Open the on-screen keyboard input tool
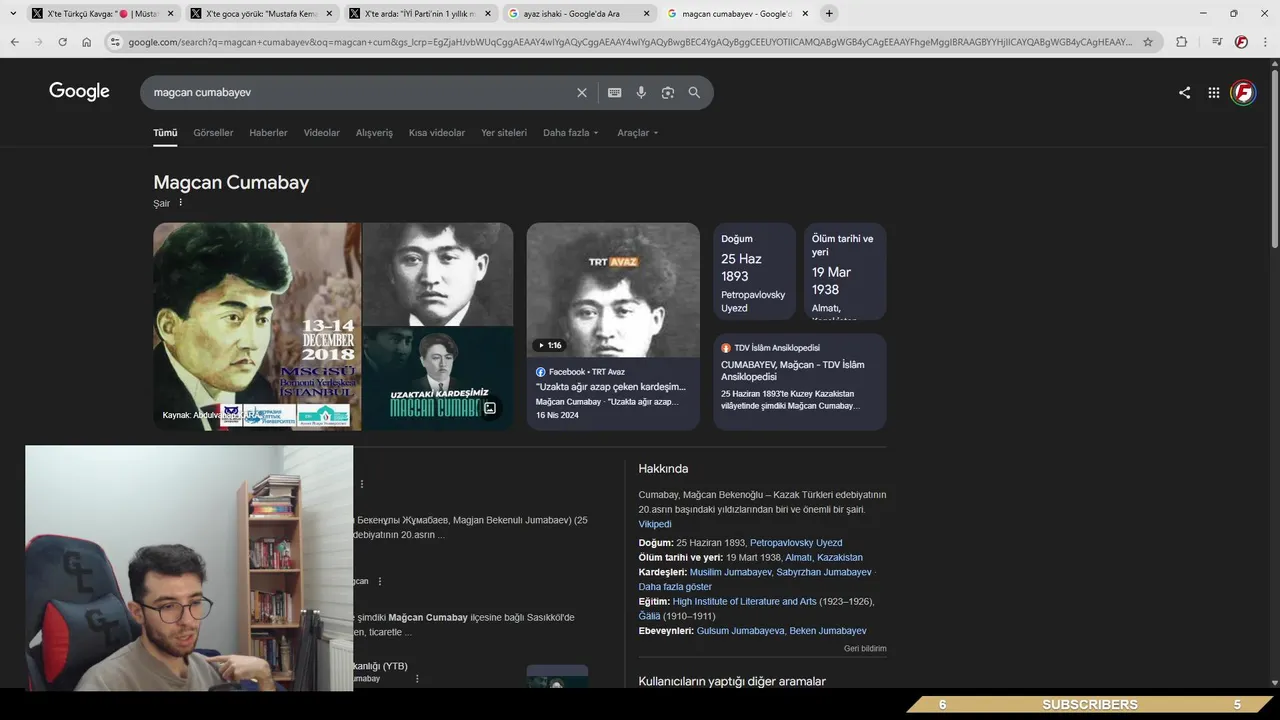The image size is (1280, 720). coord(614,92)
